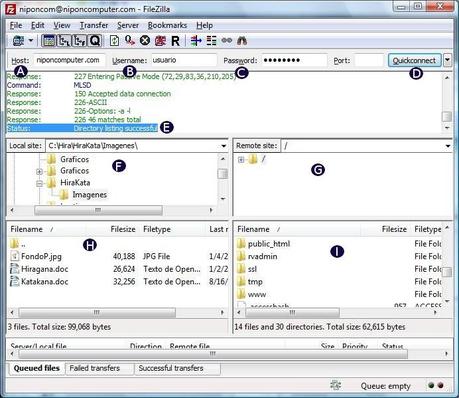Toggle local directory tree display
The image size is (459, 398).
[64, 41]
